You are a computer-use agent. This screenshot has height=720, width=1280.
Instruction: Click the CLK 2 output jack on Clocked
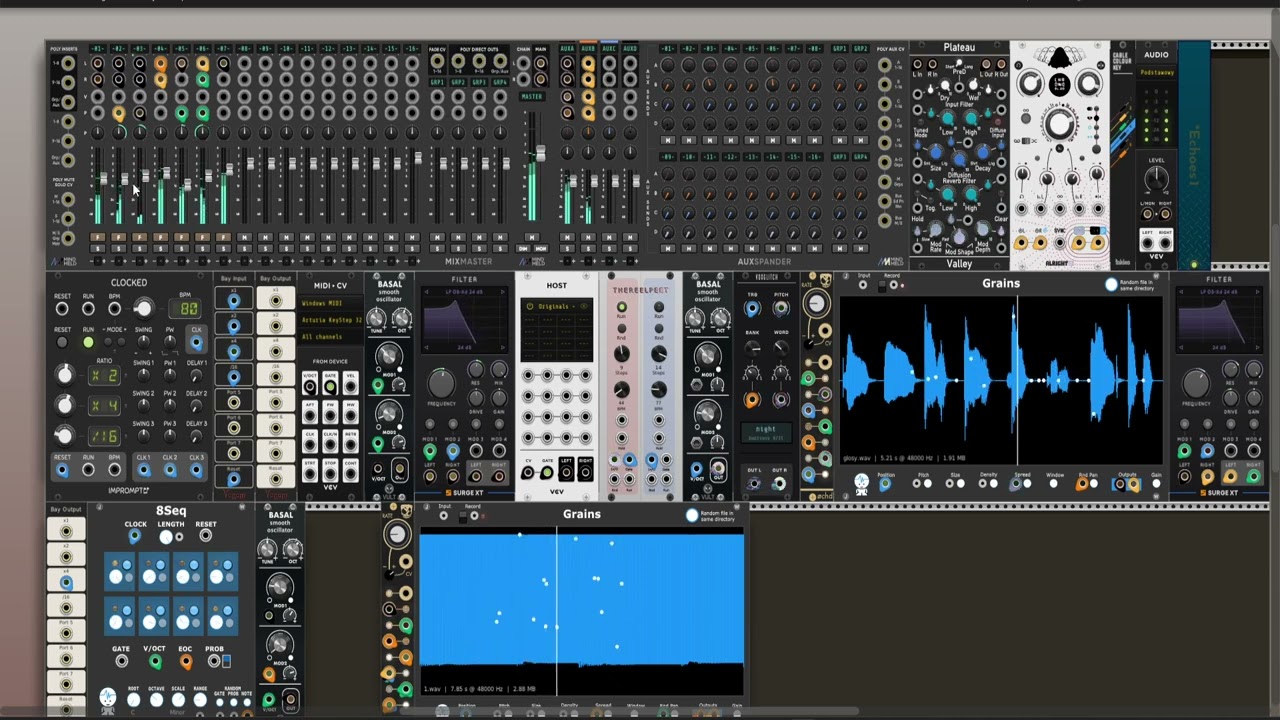tap(170, 469)
